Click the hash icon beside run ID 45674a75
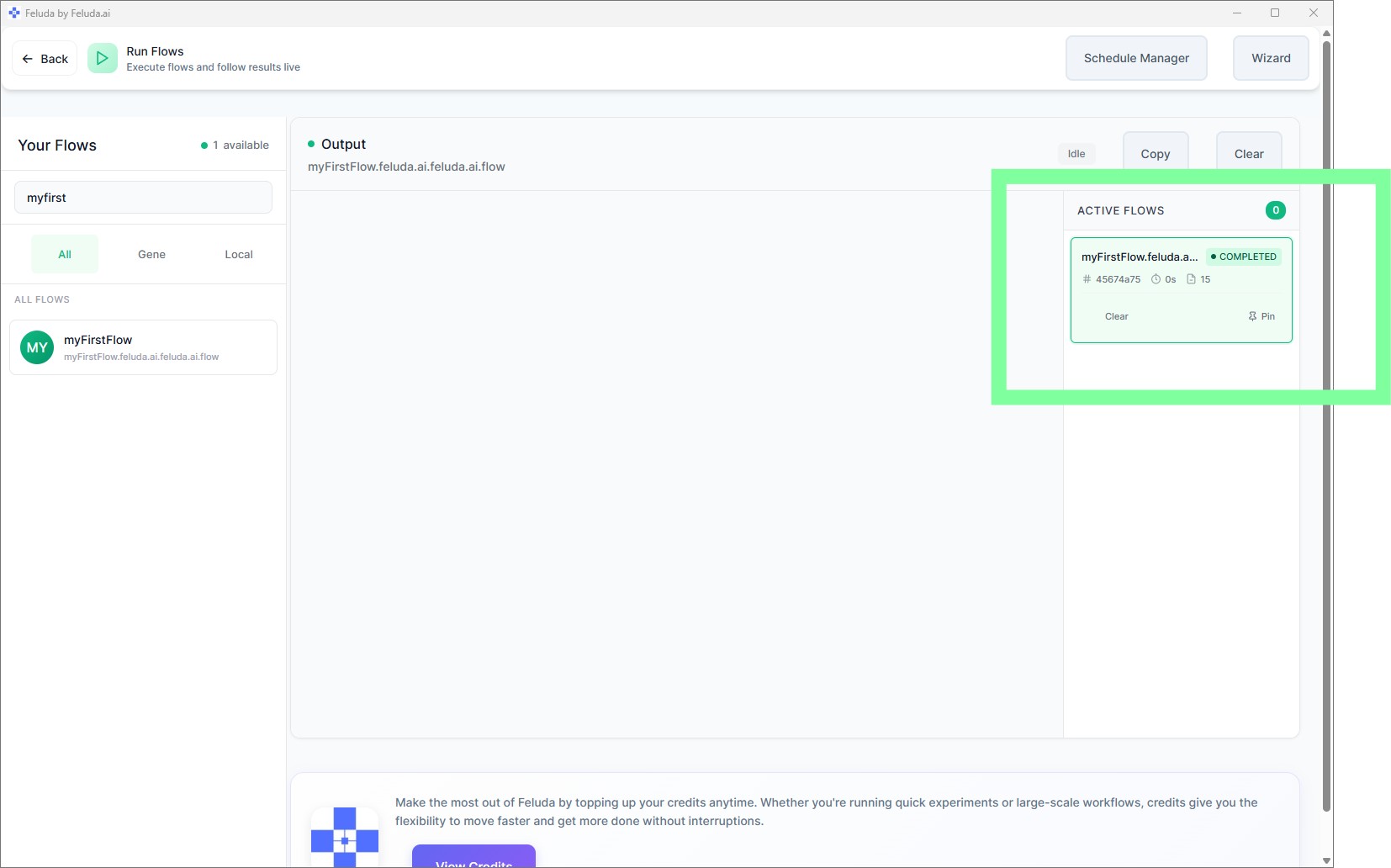 coord(1087,278)
